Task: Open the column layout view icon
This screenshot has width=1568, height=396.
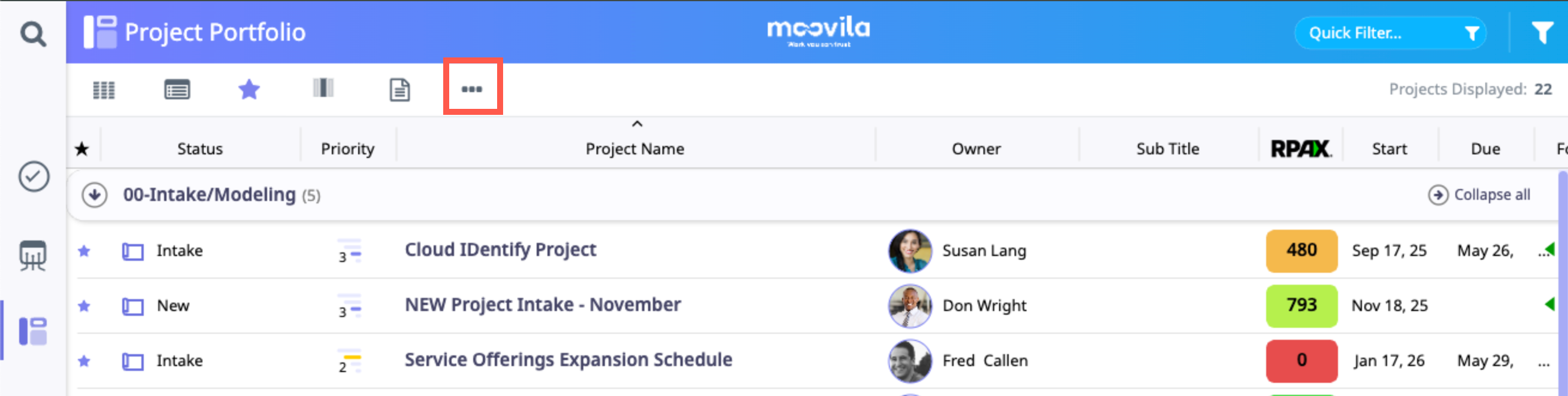Action: pos(323,88)
